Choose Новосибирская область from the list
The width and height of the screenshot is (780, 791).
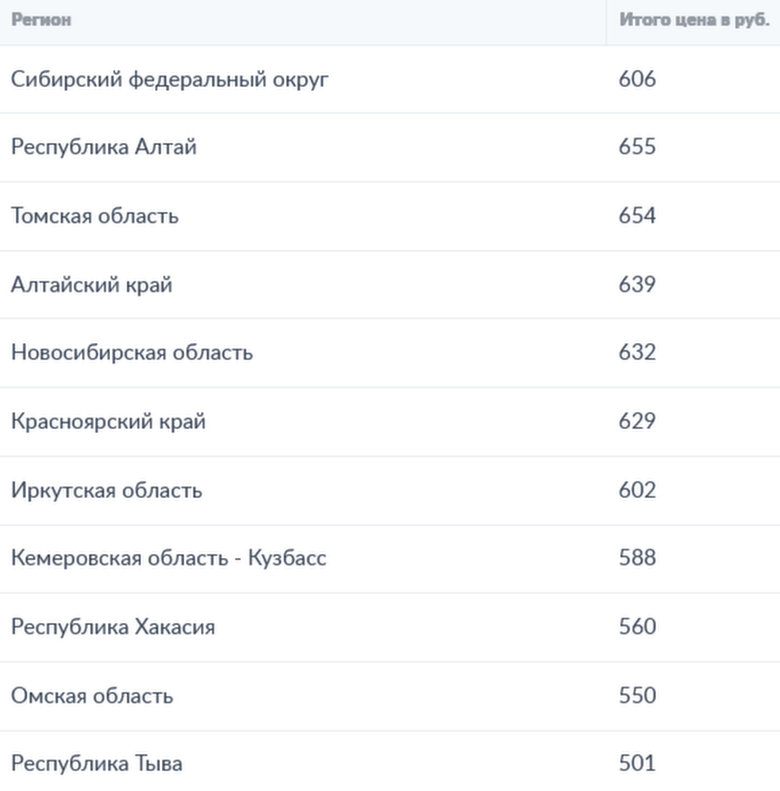132,353
